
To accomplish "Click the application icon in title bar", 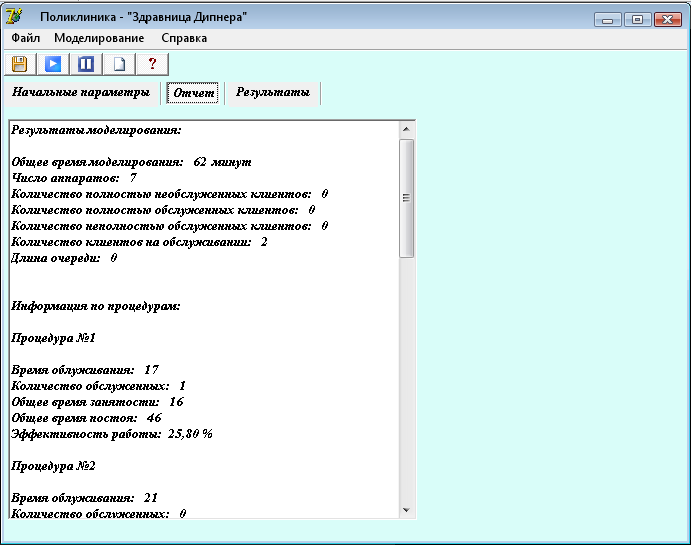I will point(14,16).
